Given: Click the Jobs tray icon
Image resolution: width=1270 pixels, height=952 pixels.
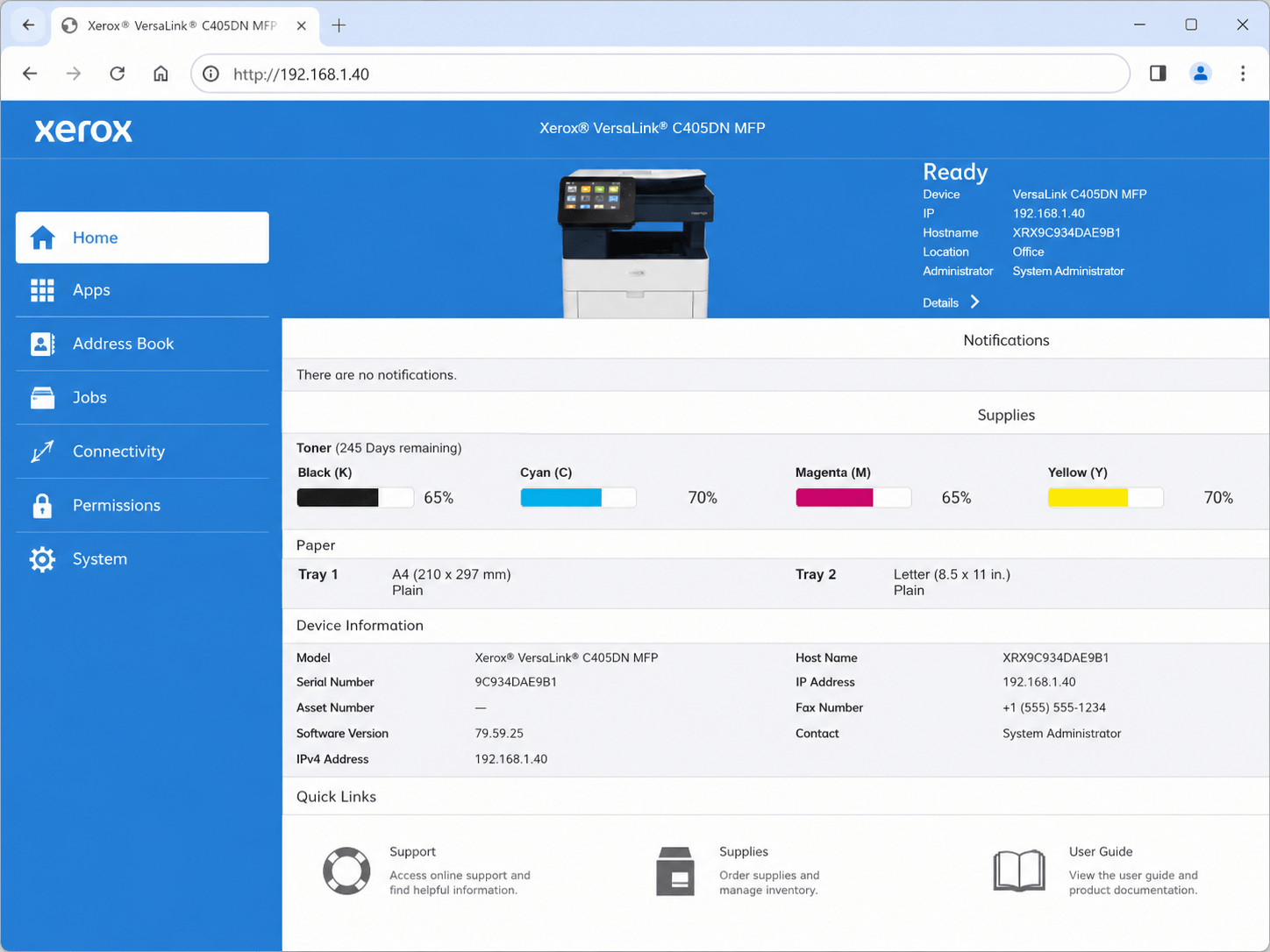Looking at the screenshot, I should [42, 398].
